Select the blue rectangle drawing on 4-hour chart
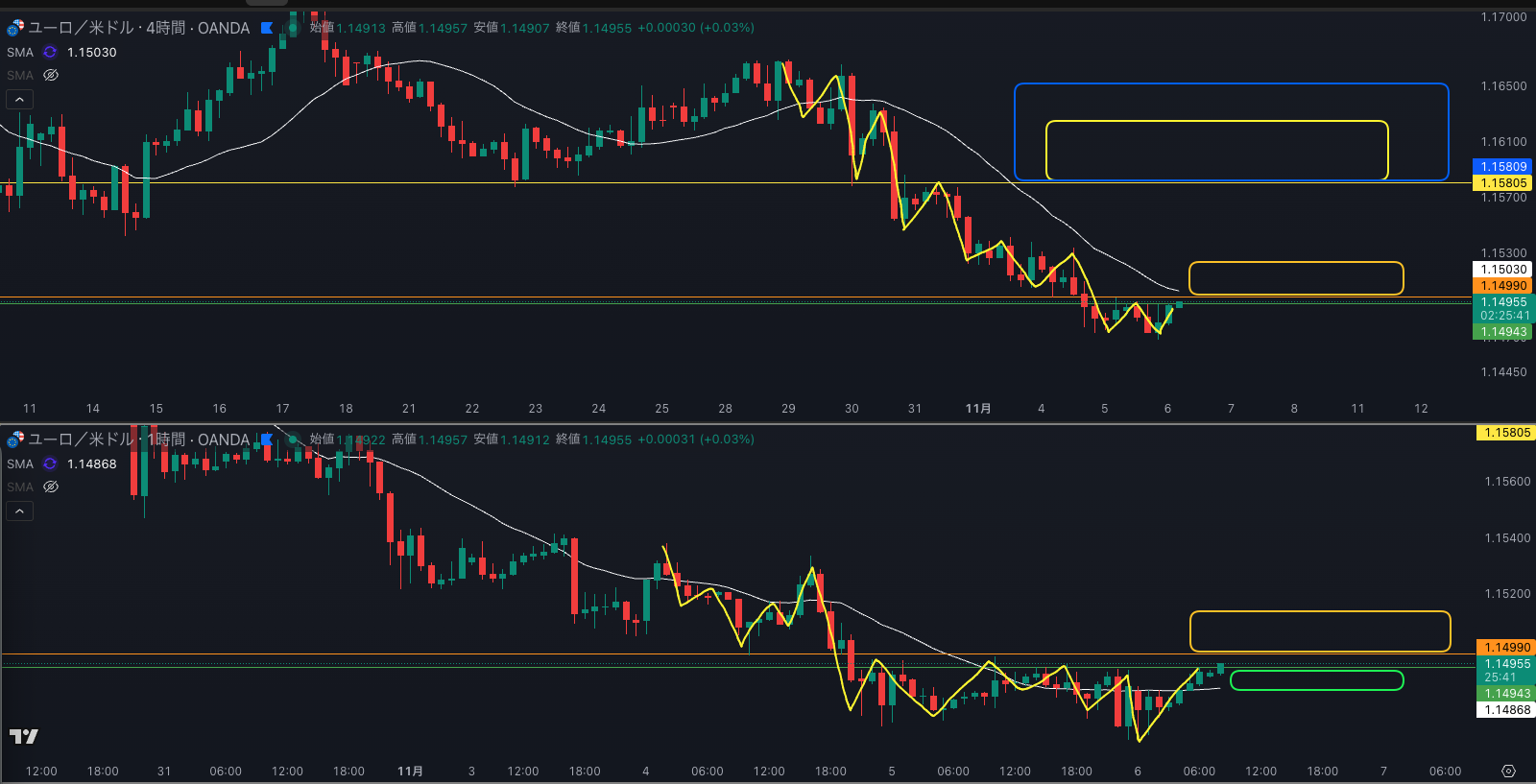The width and height of the screenshot is (1536, 784). pos(1231,84)
